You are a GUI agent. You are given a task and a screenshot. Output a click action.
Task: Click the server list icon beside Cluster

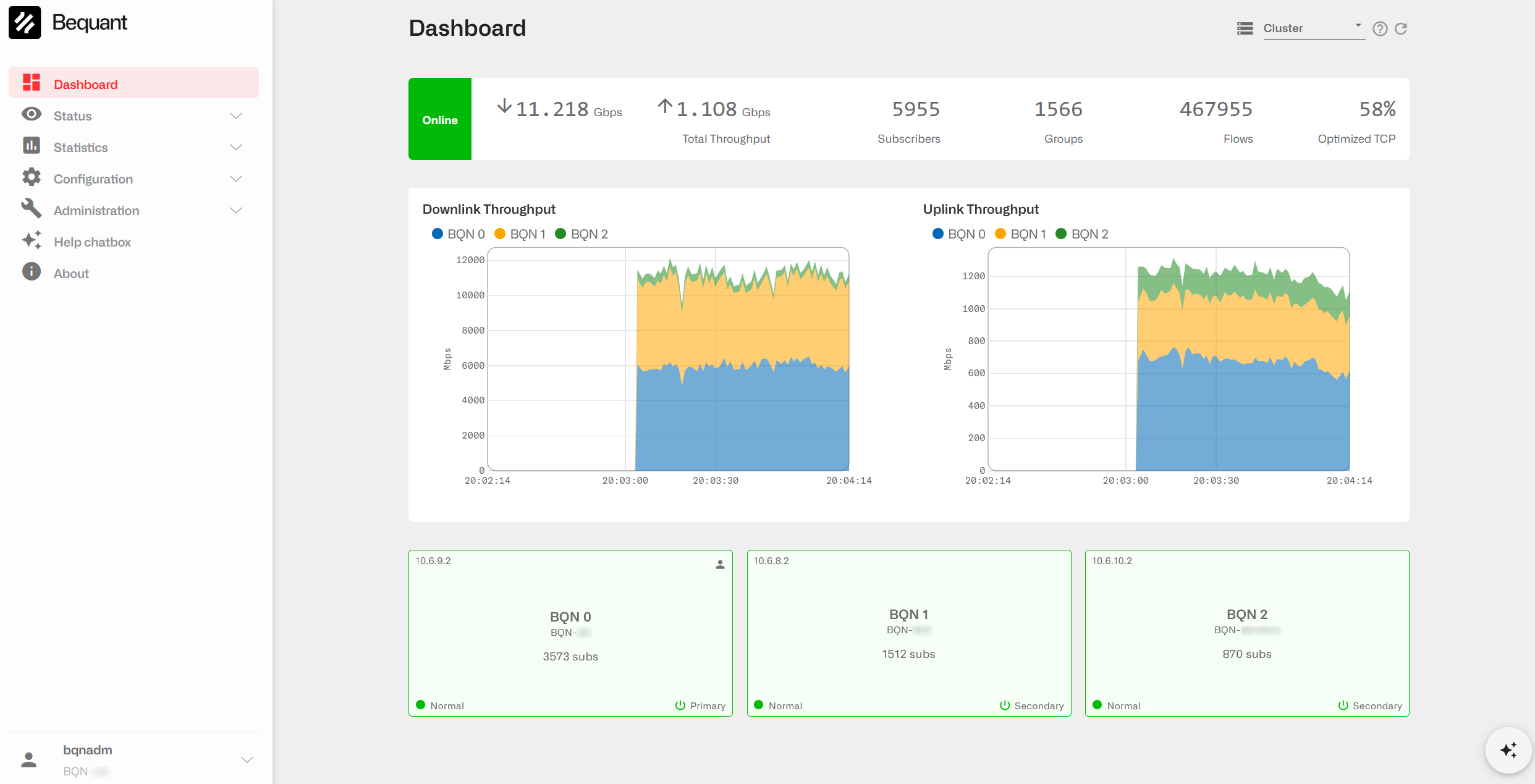coord(1245,28)
